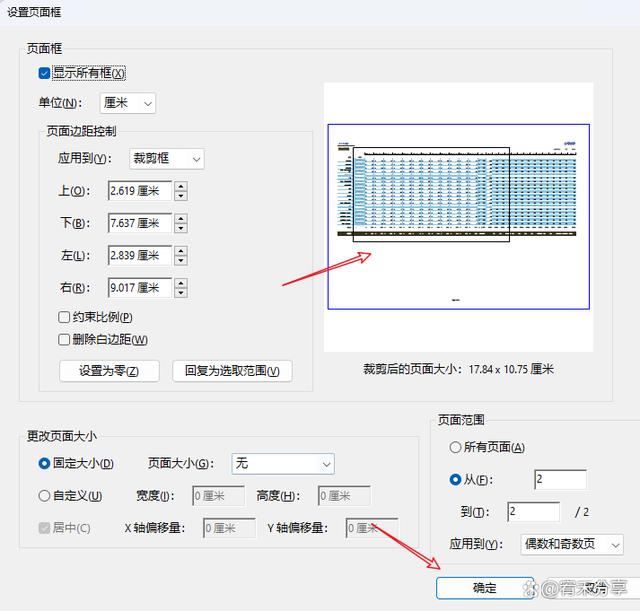
Task: Click the 到 end page field
Action: (533, 512)
